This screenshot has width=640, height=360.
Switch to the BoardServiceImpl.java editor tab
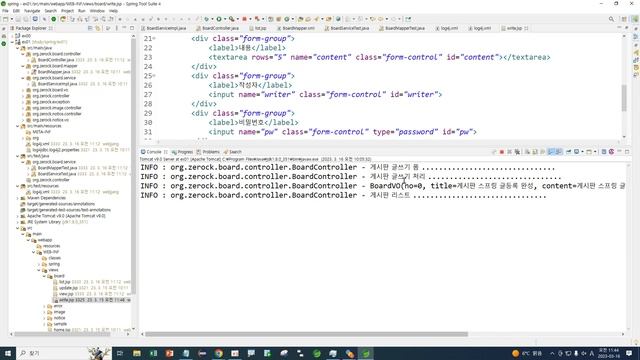tap(163, 28)
